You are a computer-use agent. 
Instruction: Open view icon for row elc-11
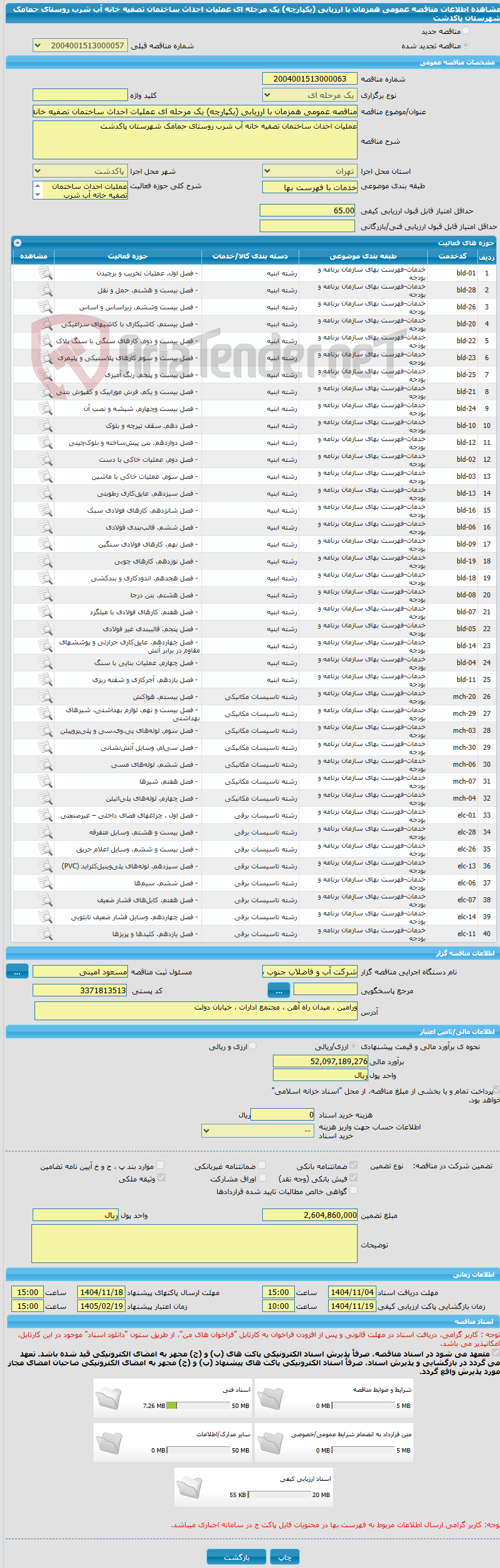tap(45, 934)
